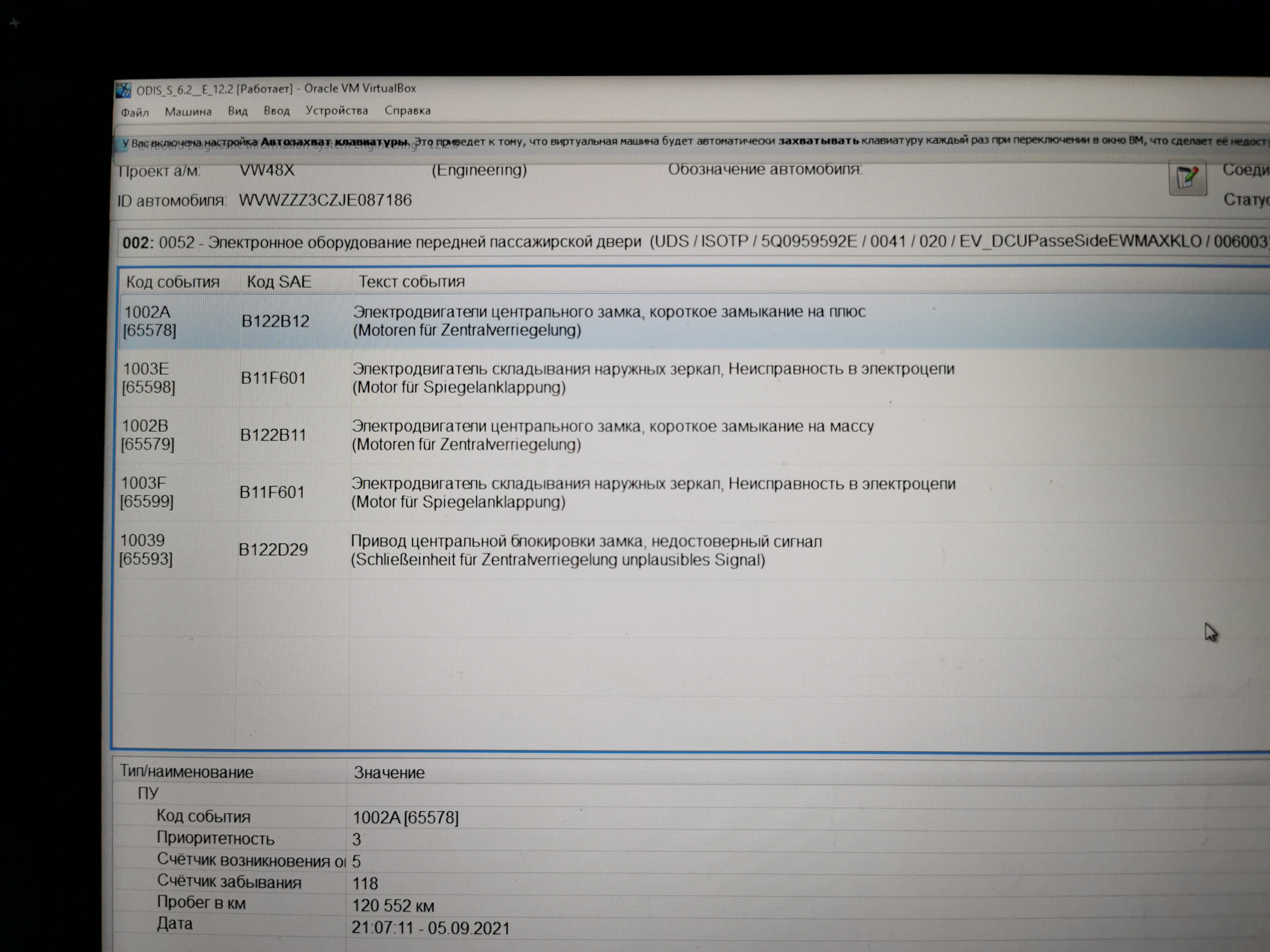Click the VirtualBox title bar icon
1270x952 pixels.
pyautogui.click(x=124, y=90)
